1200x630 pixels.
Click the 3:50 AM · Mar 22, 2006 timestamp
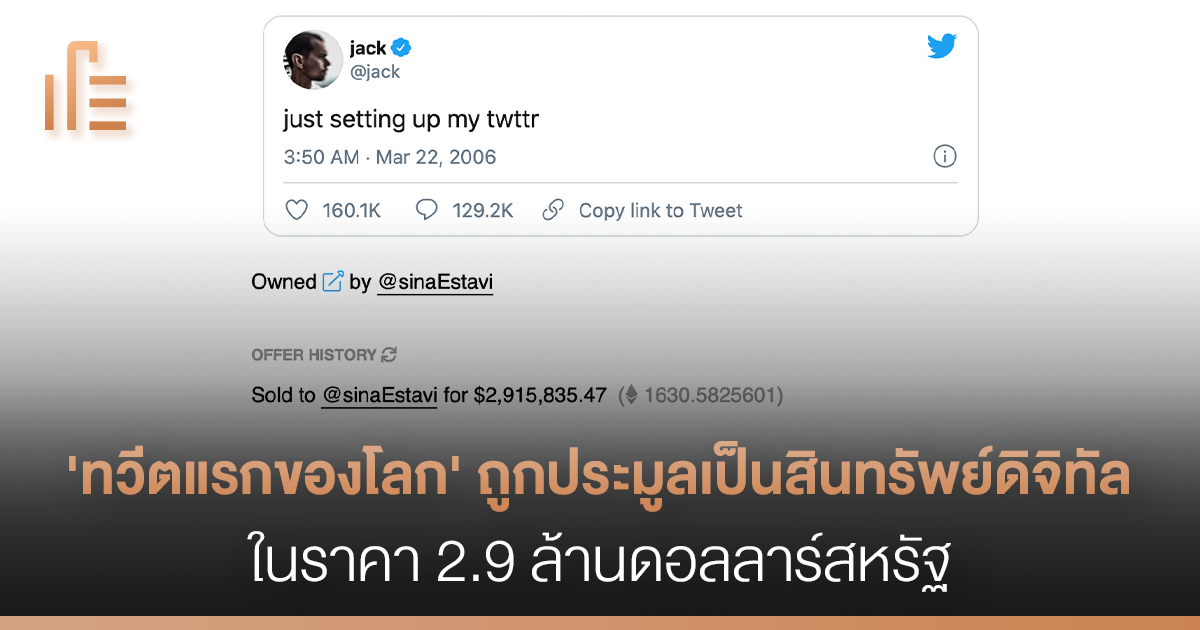tap(390, 157)
